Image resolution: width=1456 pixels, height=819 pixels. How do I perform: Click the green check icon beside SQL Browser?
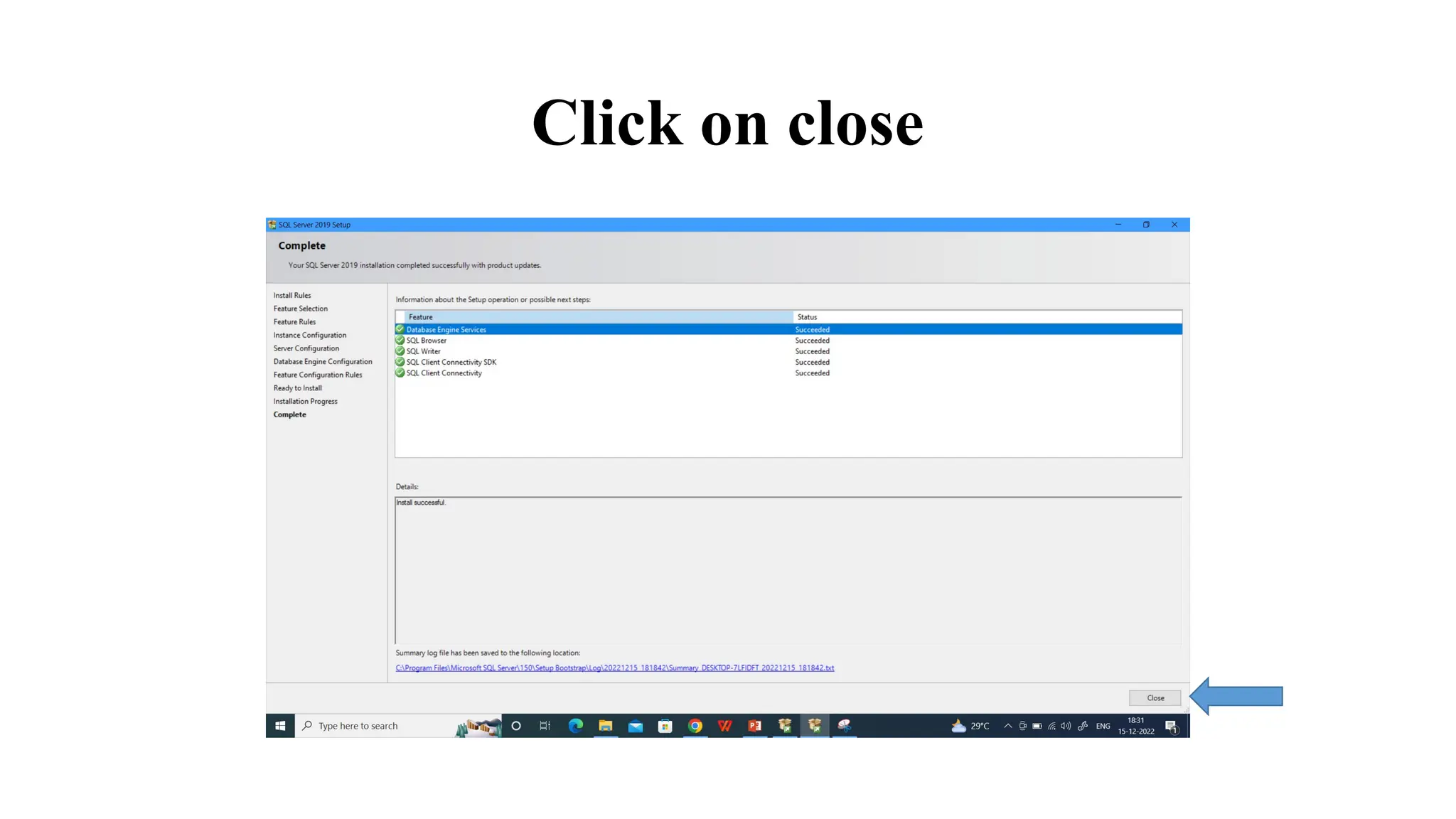pyautogui.click(x=400, y=341)
